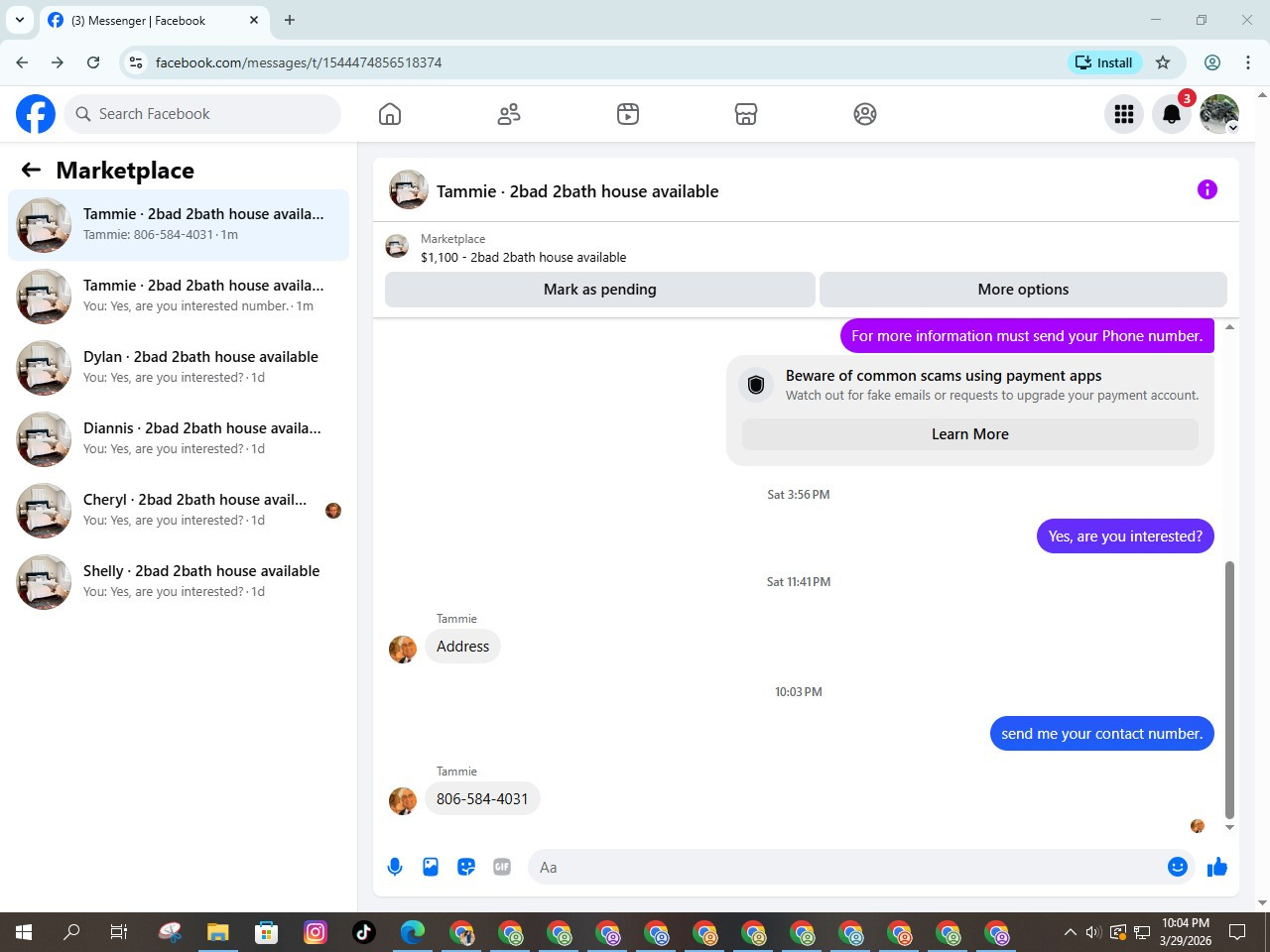This screenshot has height=952, width=1270.
Task: Open the Dylan conversation
Action: tap(179, 368)
